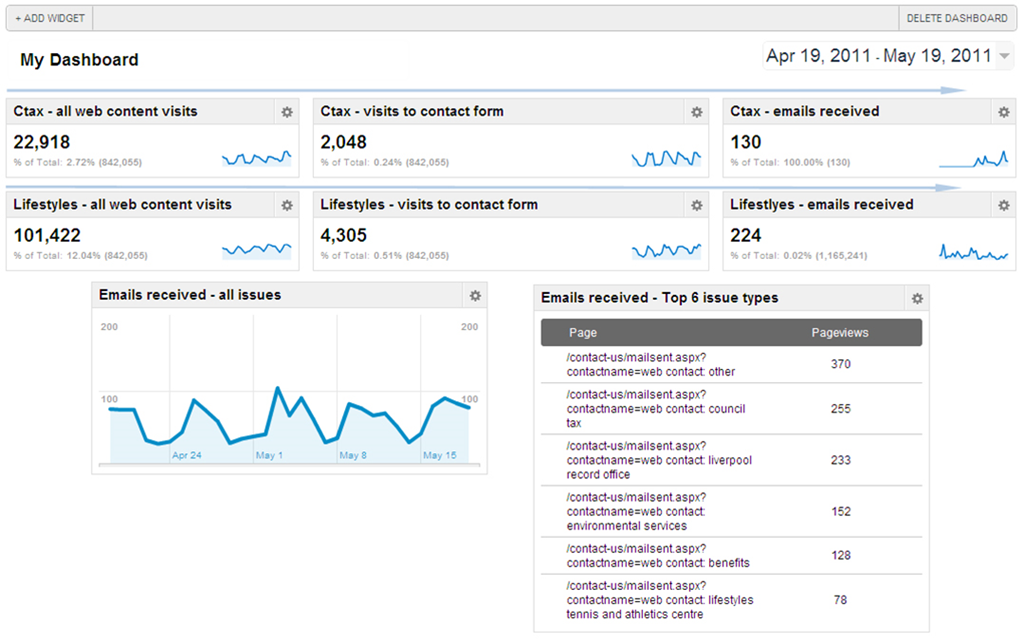The image size is (1024, 643).
Task: Click gear on Lifestyles visits to contact form
Action: [697, 205]
